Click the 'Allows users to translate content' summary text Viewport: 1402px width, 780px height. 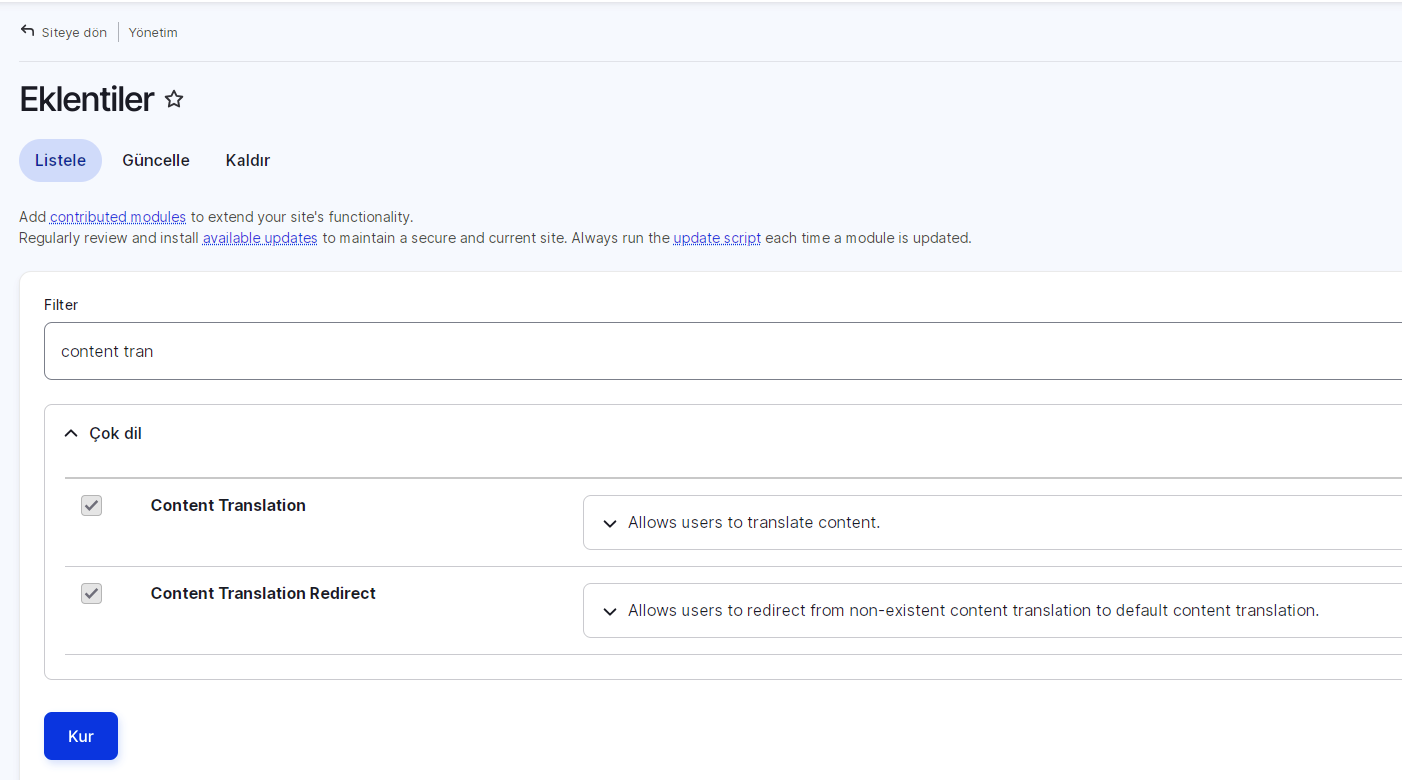coord(754,523)
